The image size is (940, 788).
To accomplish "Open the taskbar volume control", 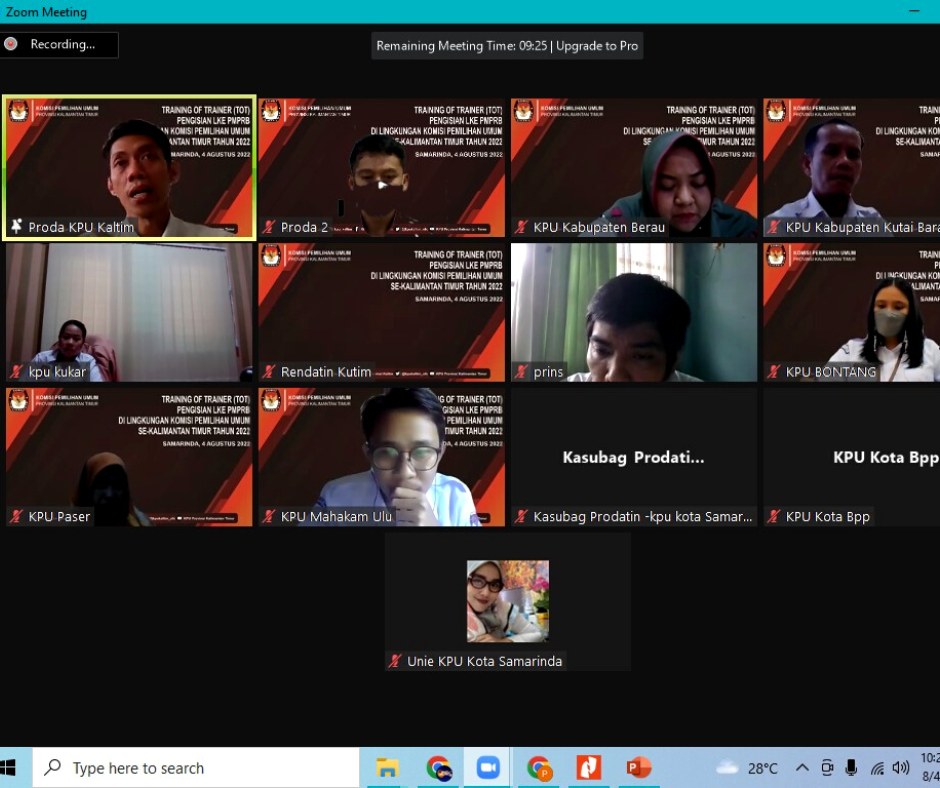I will click(x=900, y=768).
